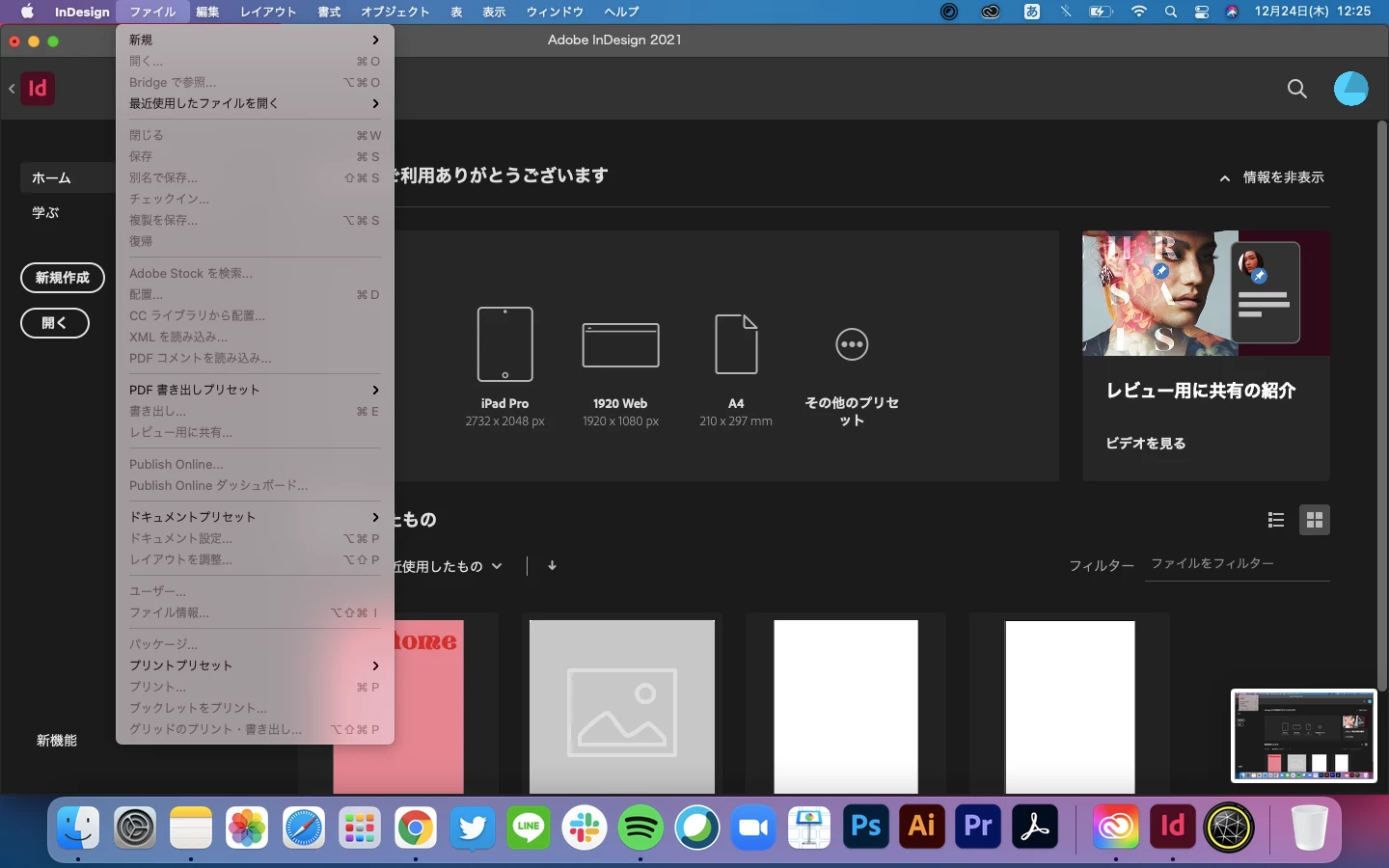
Task: Open Slack from the Dock
Action: click(585, 827)
